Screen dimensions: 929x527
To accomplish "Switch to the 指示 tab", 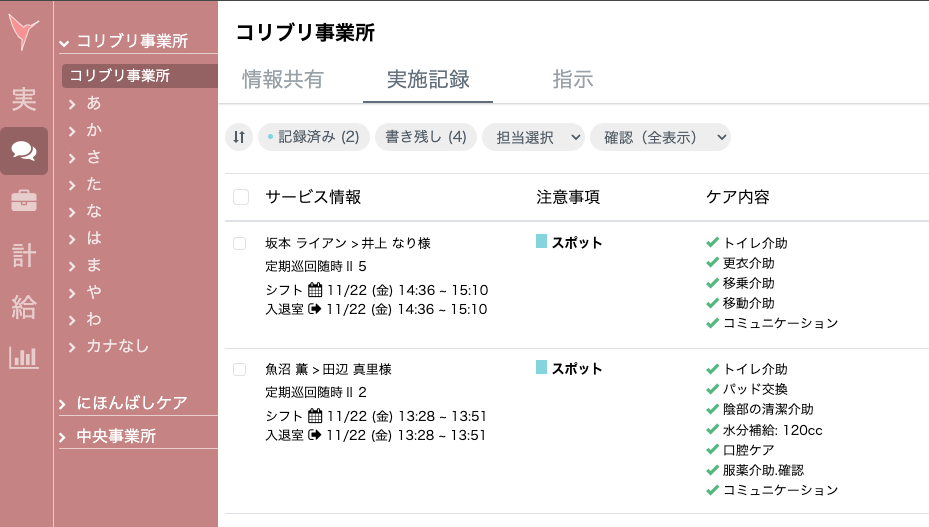I will (573, 79).
